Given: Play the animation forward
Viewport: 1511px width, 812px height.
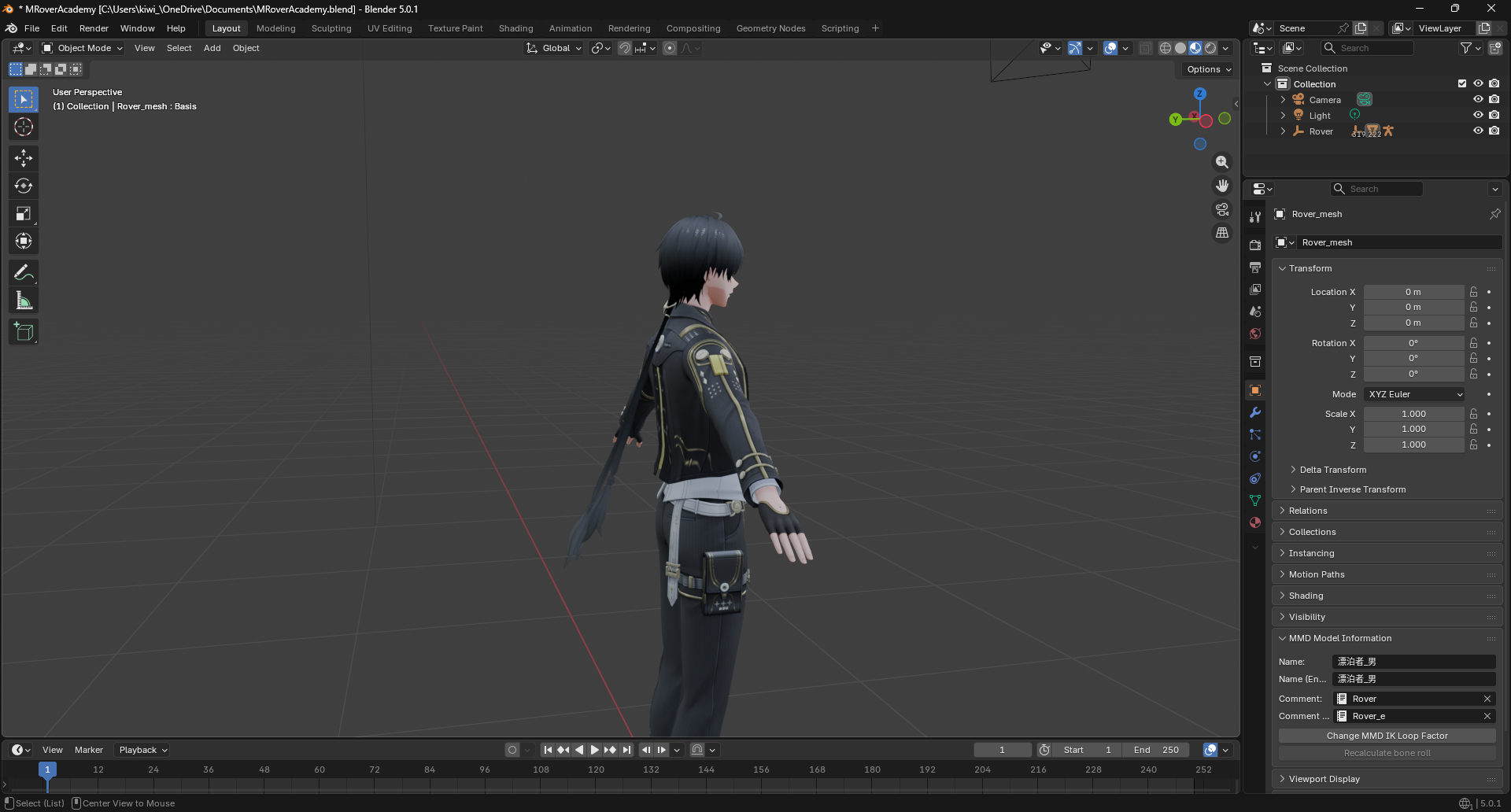Looking at the screenshot, I should tap(595, 750).
